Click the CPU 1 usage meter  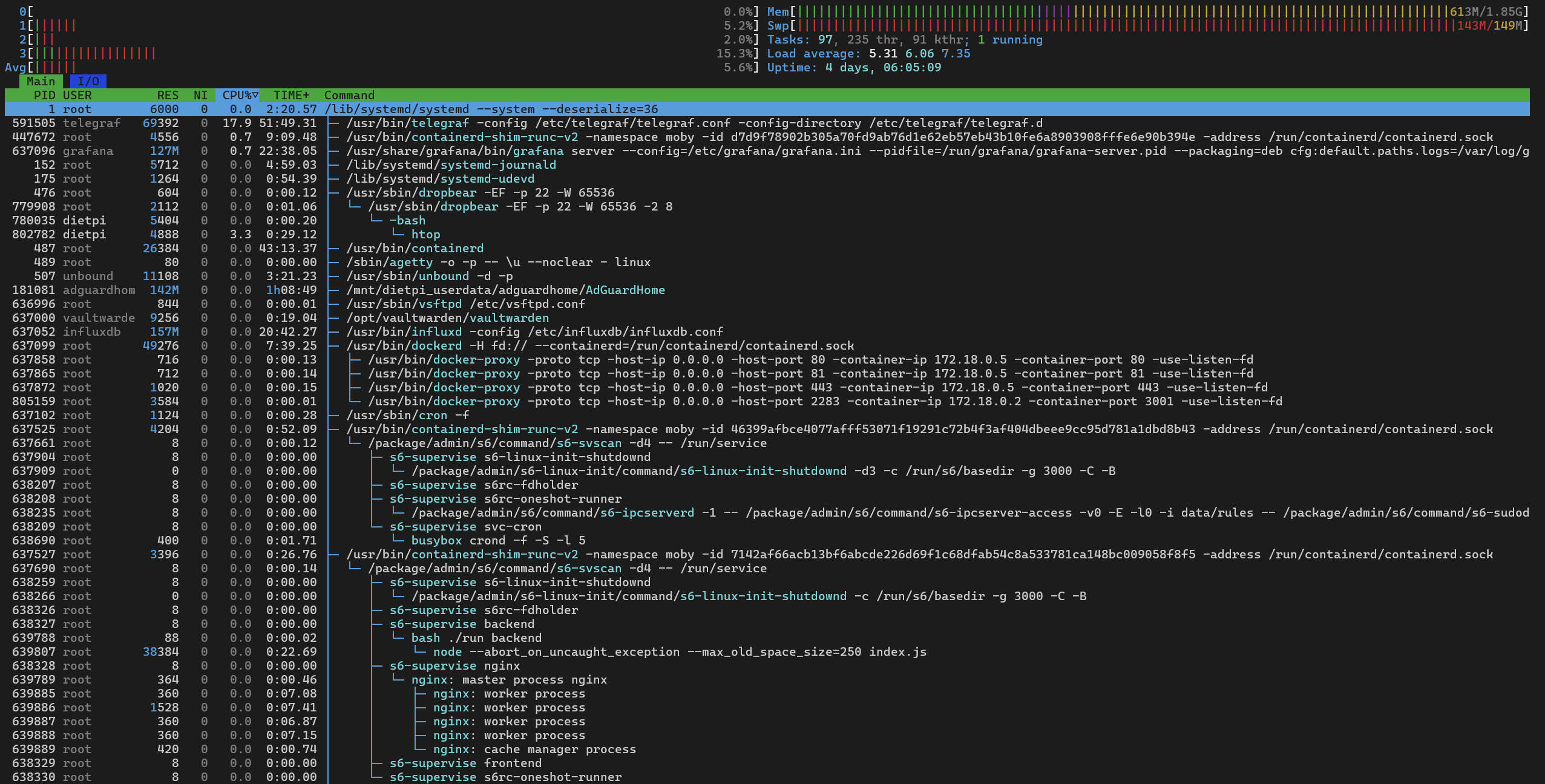click(390, 25)
